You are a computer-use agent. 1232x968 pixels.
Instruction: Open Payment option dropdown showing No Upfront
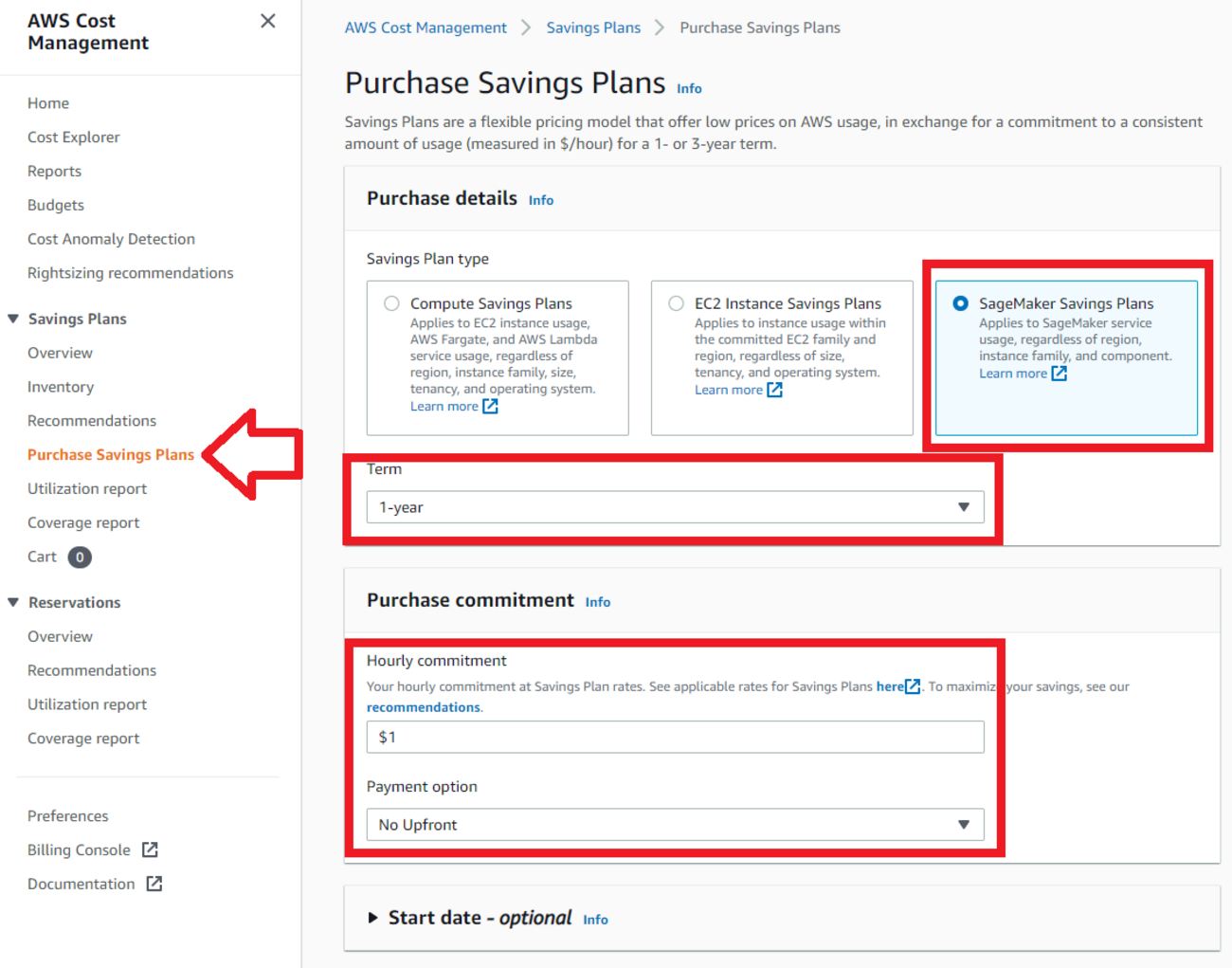point(675,825)
